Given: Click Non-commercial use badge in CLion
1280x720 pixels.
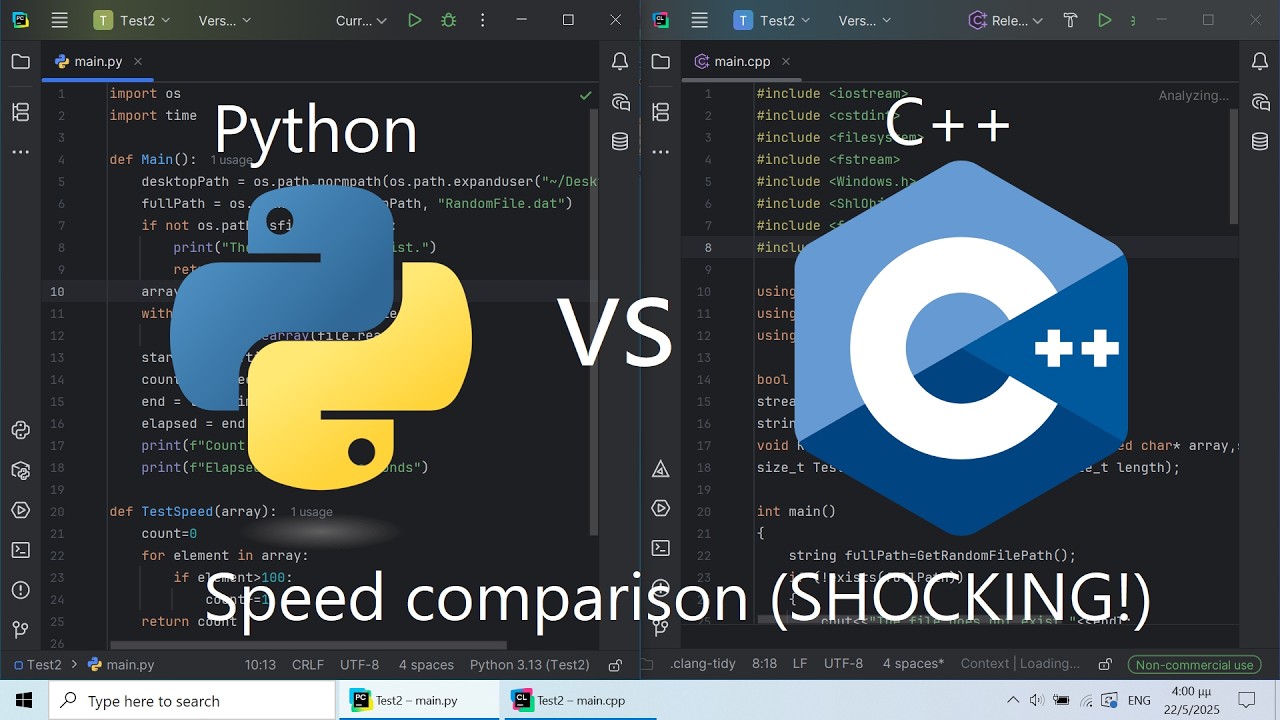Looking at the screenshot, I should [1194, 665].
